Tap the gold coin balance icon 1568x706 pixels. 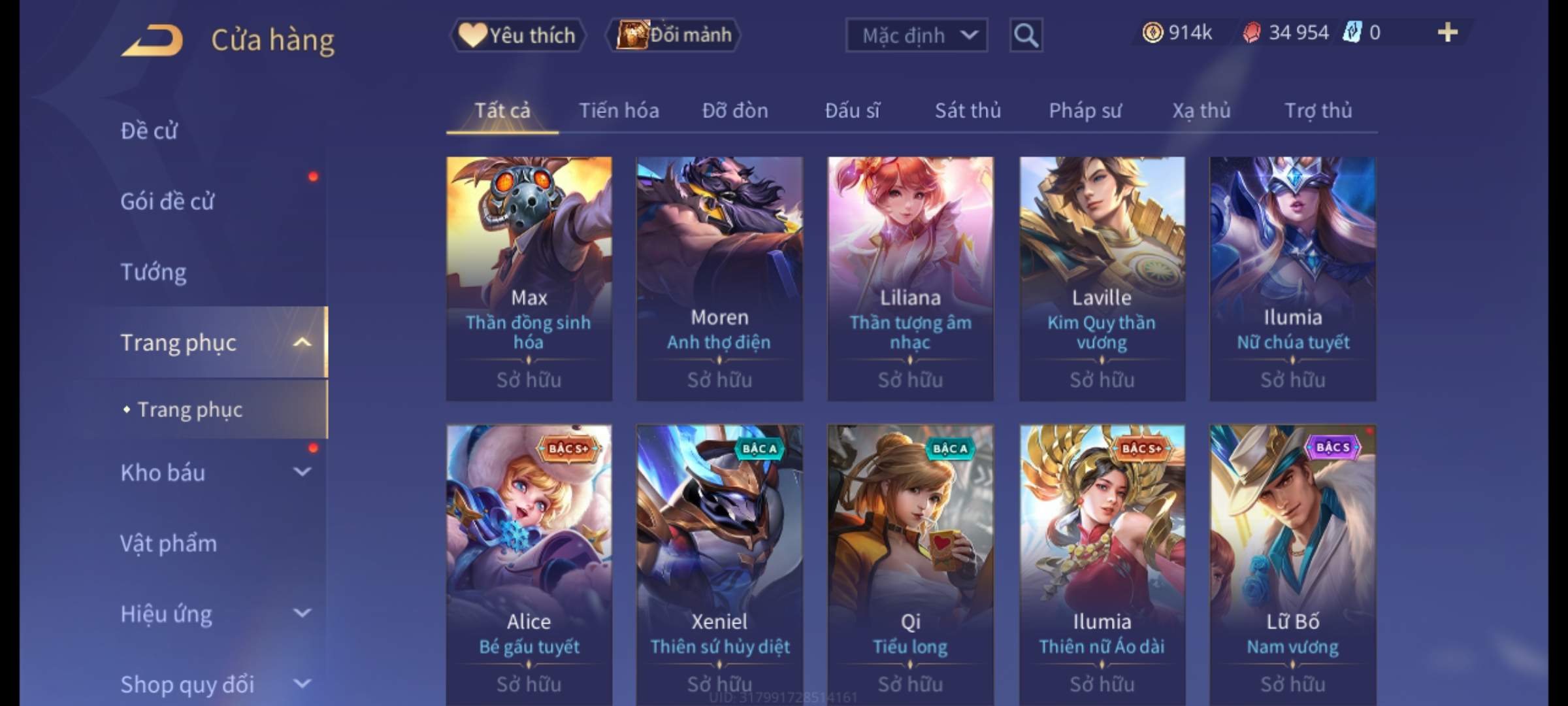click(1152, 32)
